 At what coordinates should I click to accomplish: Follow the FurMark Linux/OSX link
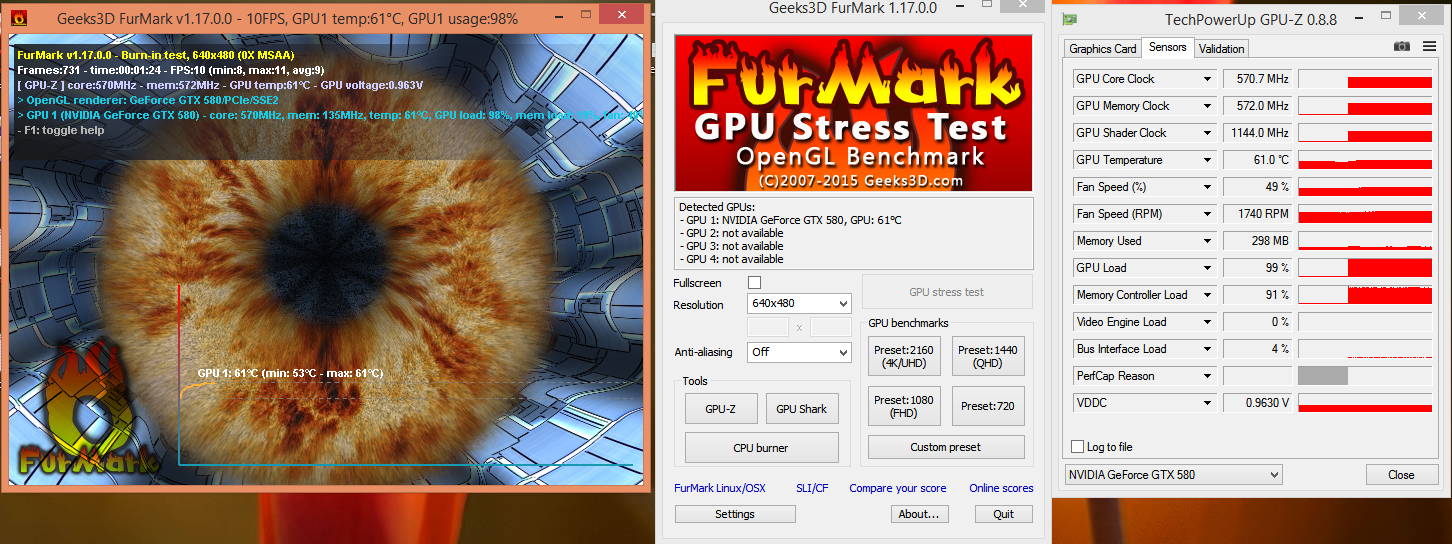720,488
